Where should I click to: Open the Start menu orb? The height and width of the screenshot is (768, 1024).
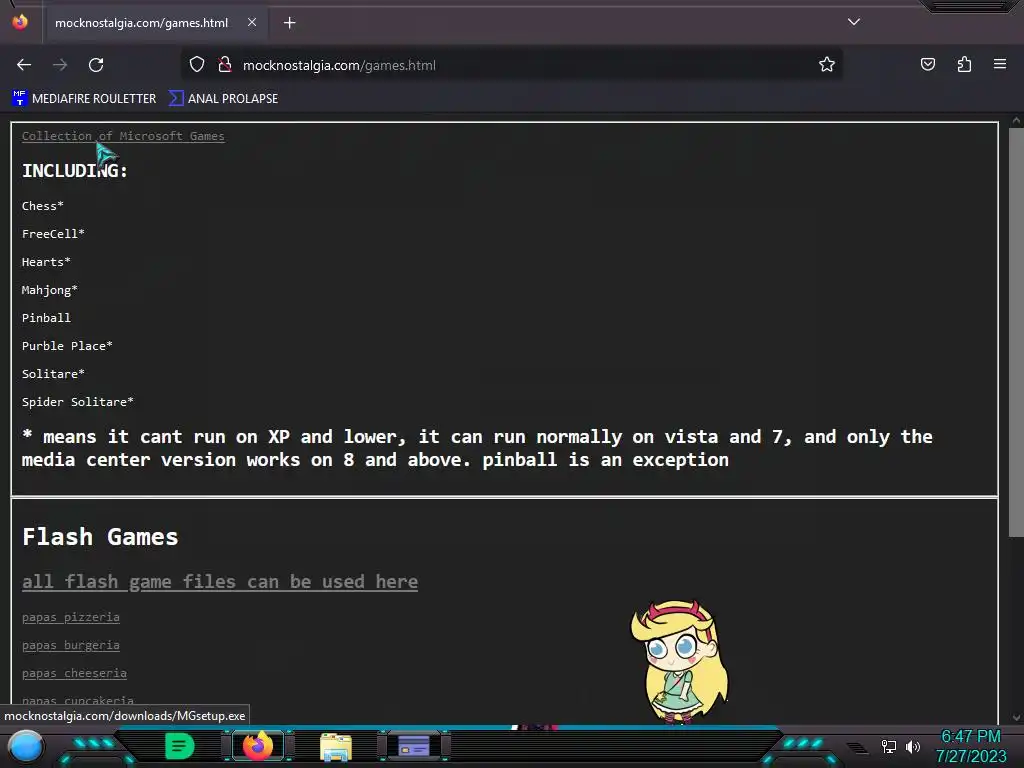click(26, 746)
